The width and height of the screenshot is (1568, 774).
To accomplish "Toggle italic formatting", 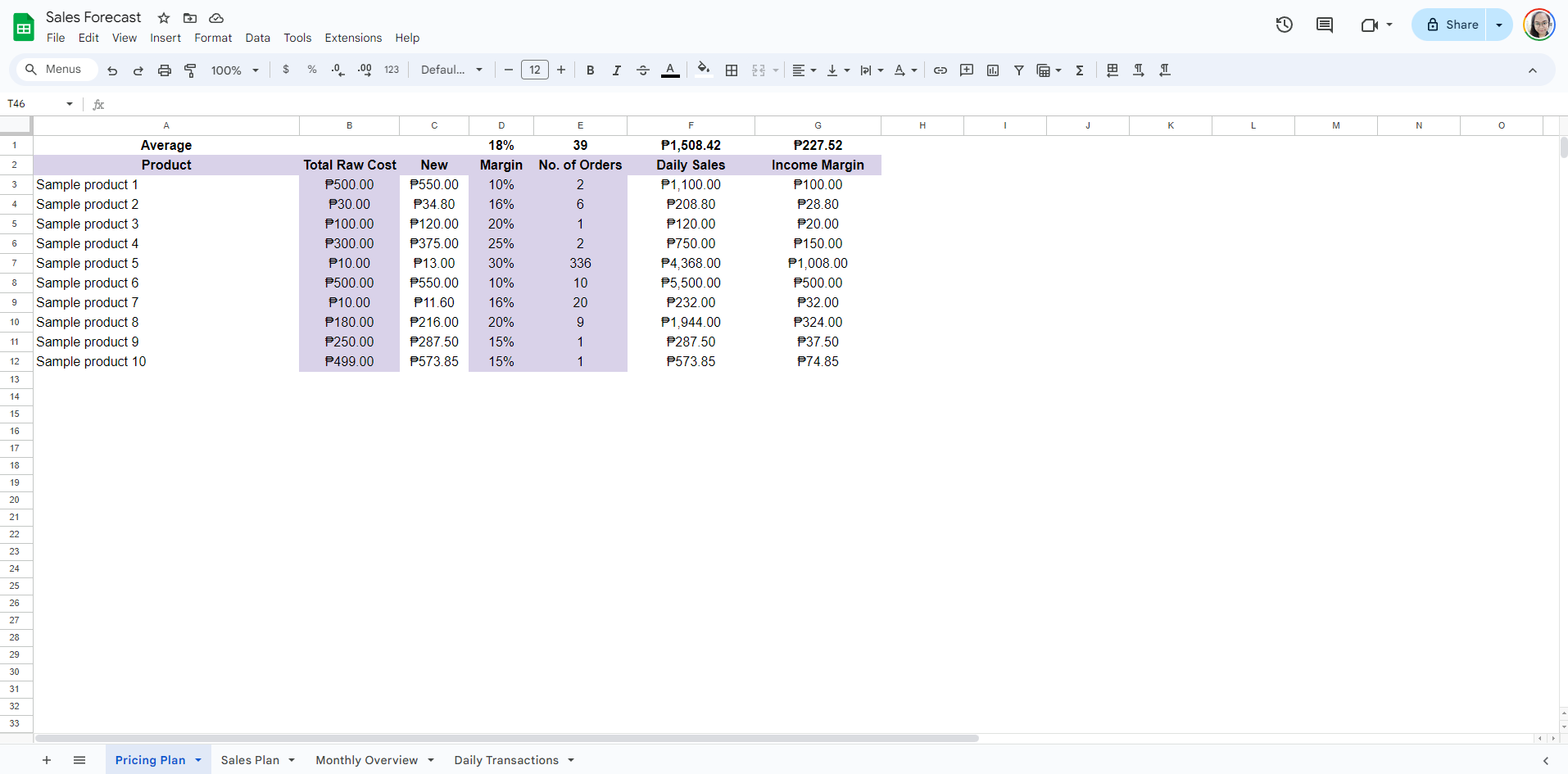I will click(617, 70).
